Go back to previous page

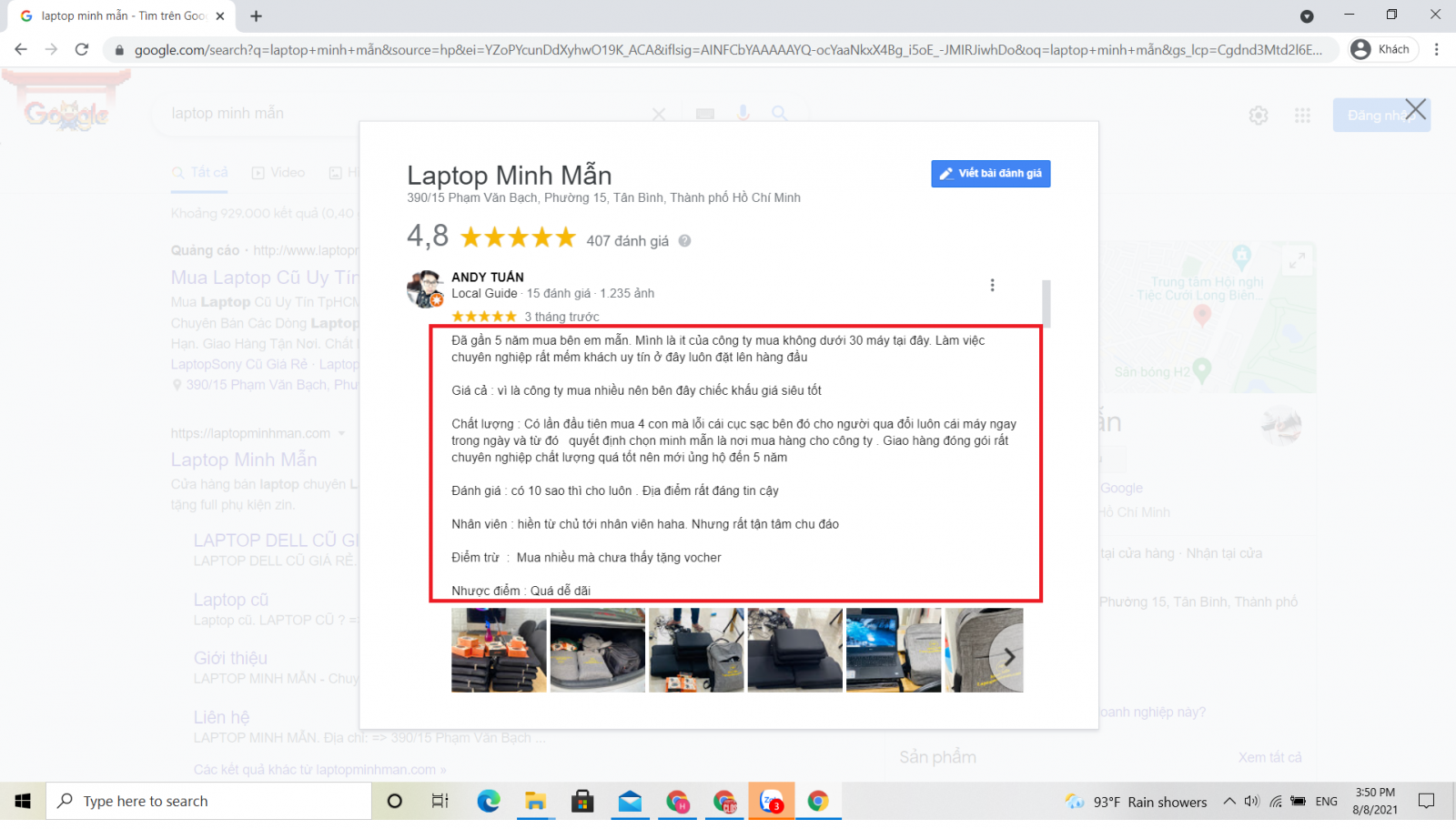coord(21,49)
